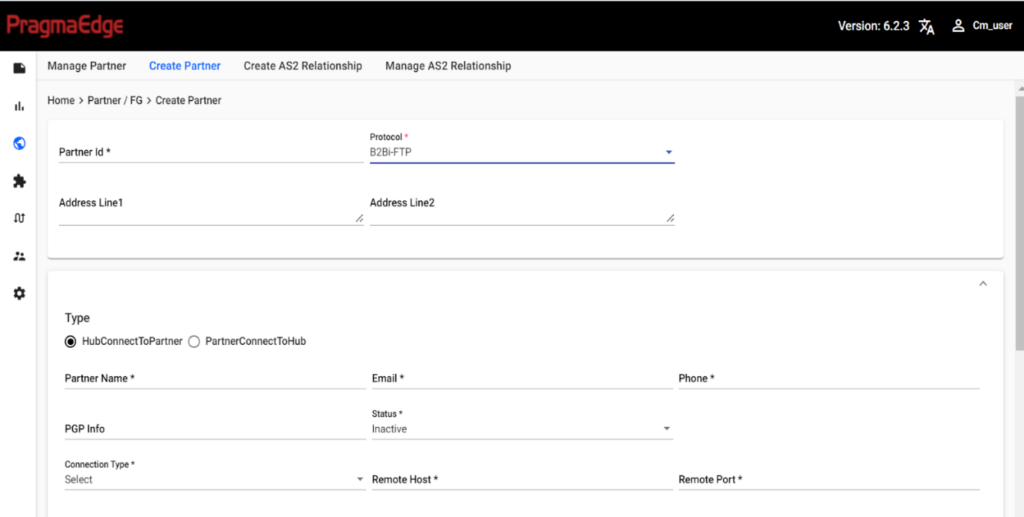Open the puzzle piece application sidebar icon
This screenshot has height=517, width=1024.
(20, 181)
